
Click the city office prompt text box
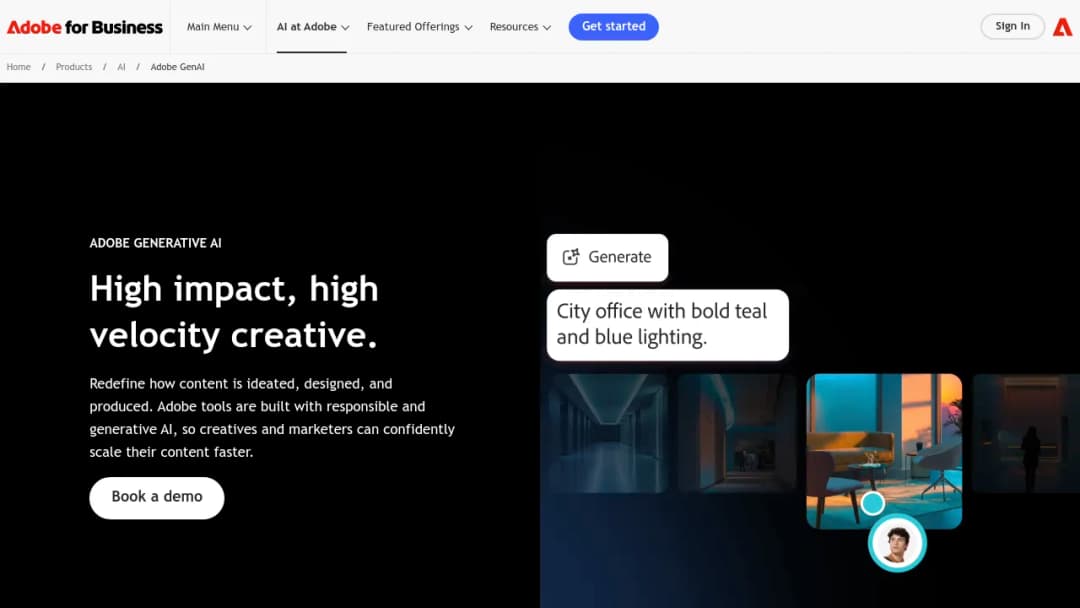tap(667, 325)
